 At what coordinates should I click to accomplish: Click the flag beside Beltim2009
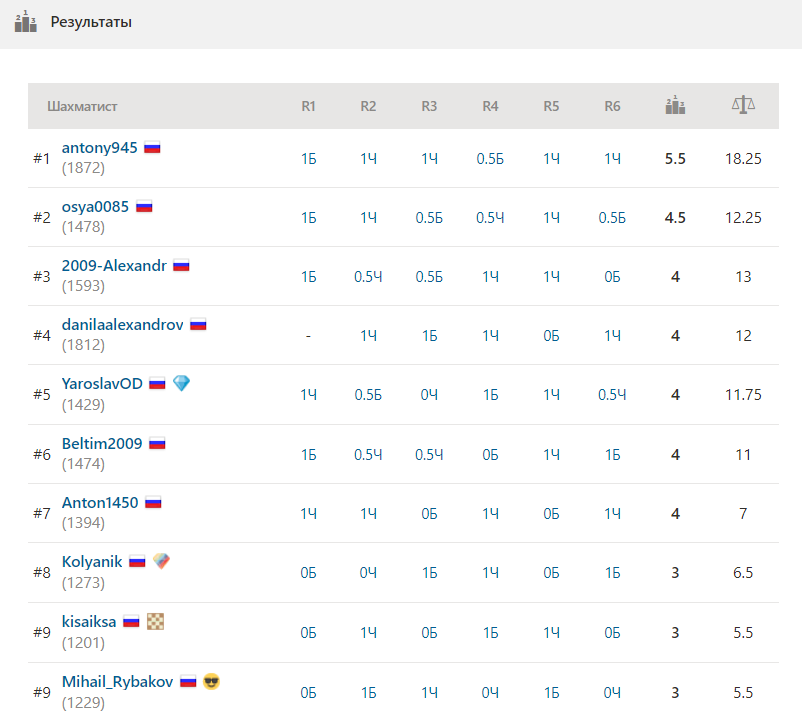(x=157, y=443)
